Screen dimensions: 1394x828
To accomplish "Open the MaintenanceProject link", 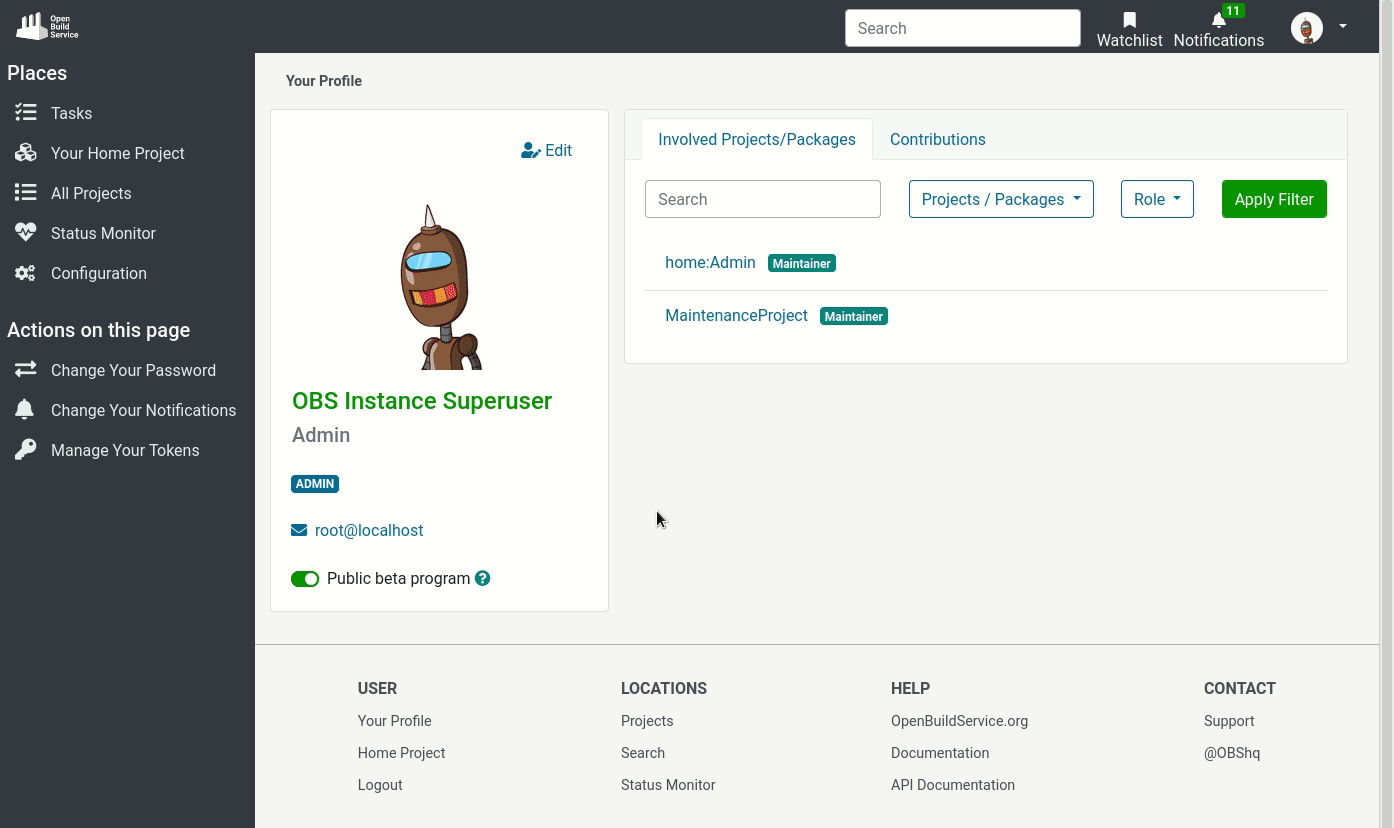I will (736, 315).
